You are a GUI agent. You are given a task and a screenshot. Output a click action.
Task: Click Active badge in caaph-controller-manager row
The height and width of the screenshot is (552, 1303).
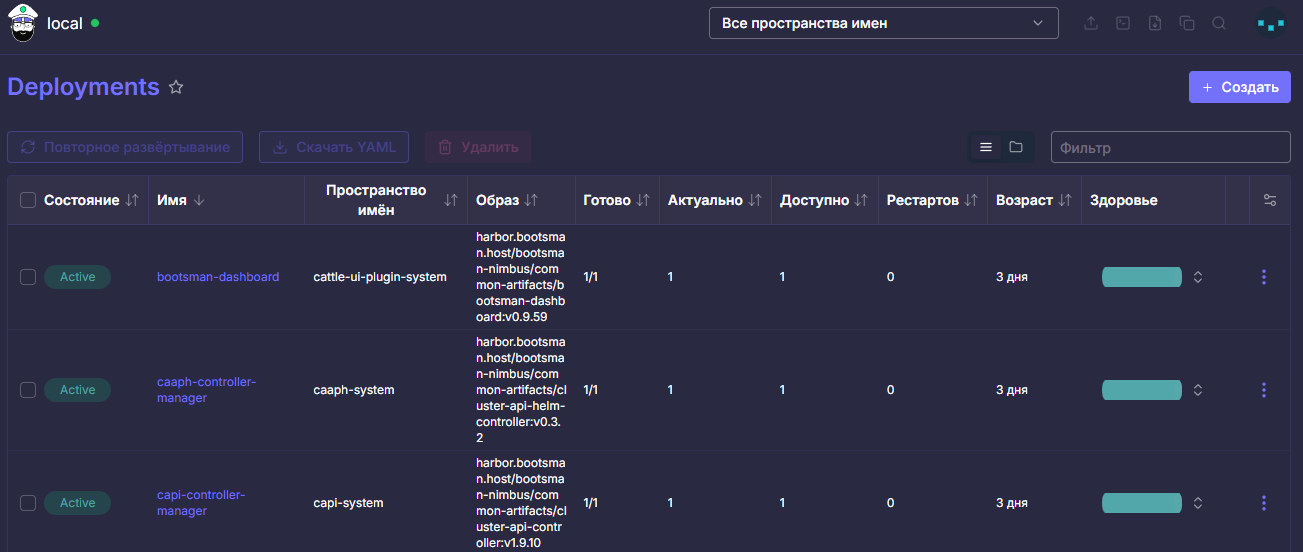(77, 390)
